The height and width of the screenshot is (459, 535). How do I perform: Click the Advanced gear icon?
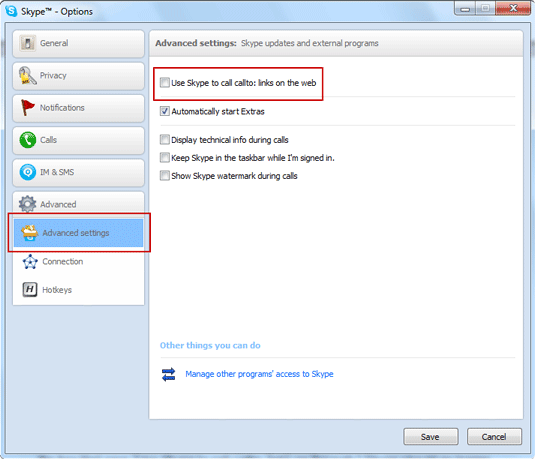click(x=27, y=204)
